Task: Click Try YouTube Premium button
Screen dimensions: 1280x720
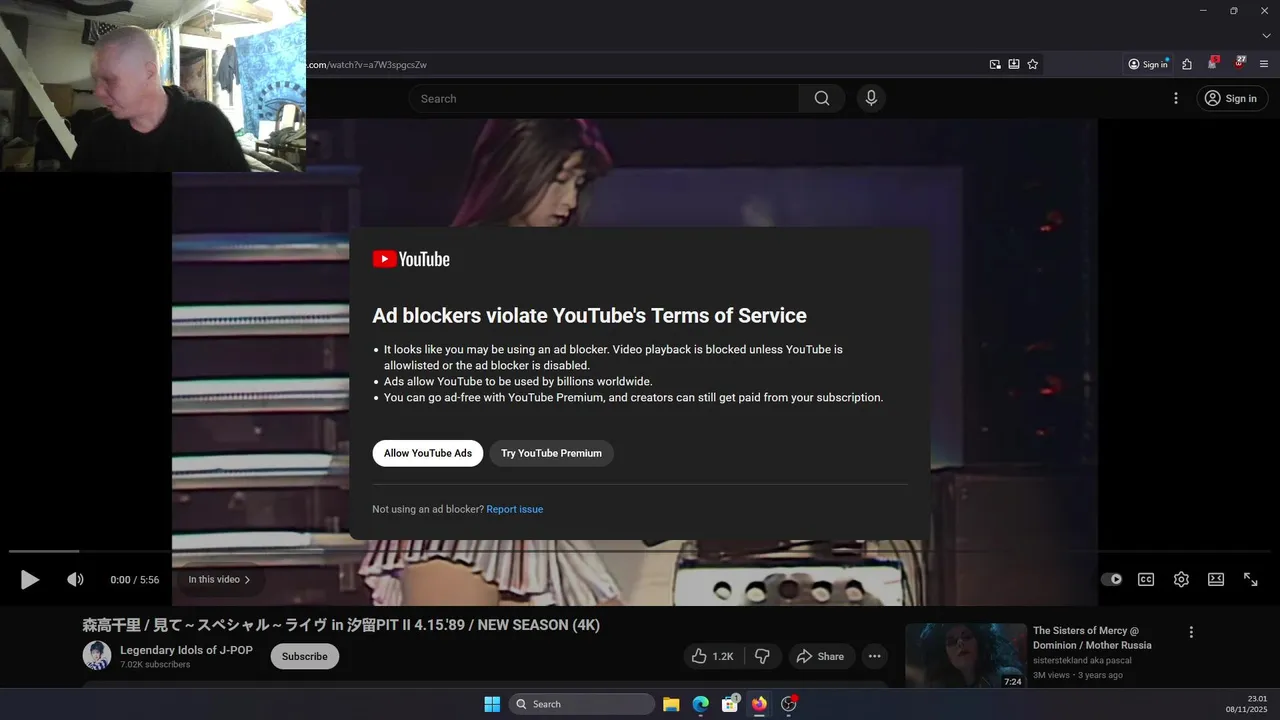Action: point(551,453)
